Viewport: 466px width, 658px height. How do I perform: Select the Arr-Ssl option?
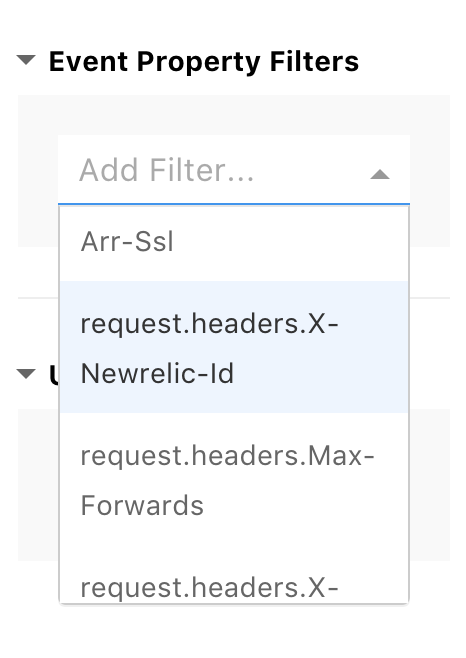point(234,242)
